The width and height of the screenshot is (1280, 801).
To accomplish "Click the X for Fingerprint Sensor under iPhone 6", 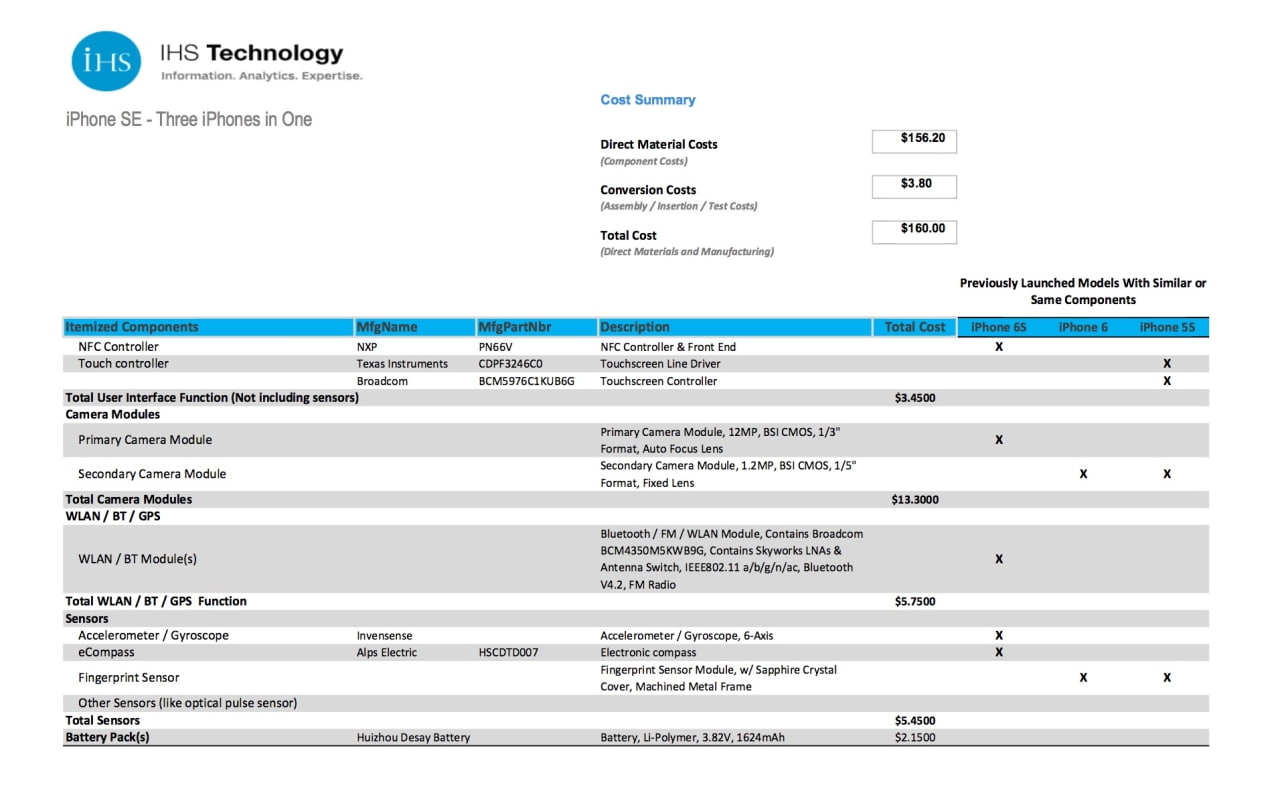I will coord(1083,677).
